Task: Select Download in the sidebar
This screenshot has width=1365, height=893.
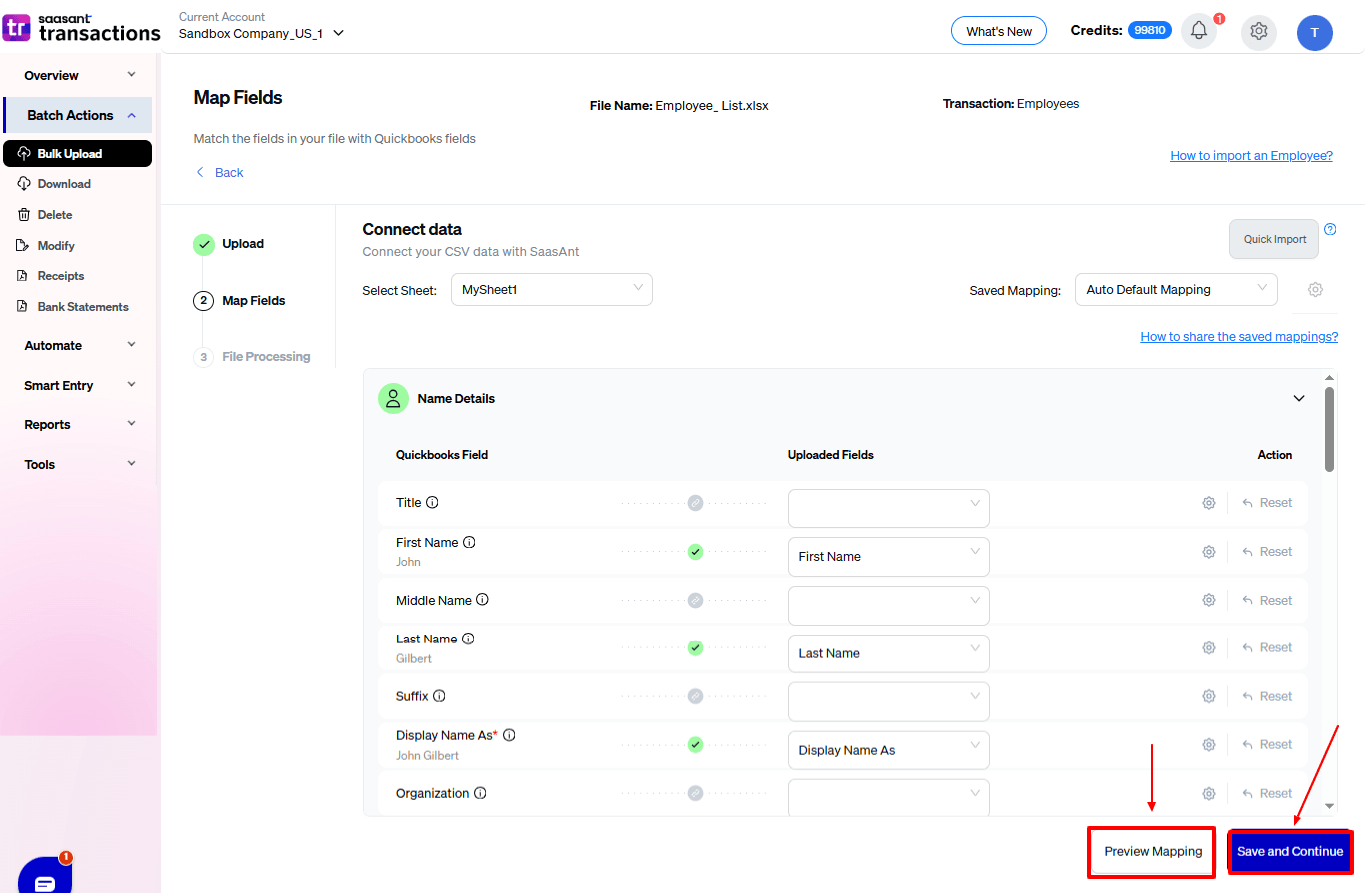Action: 64,184
